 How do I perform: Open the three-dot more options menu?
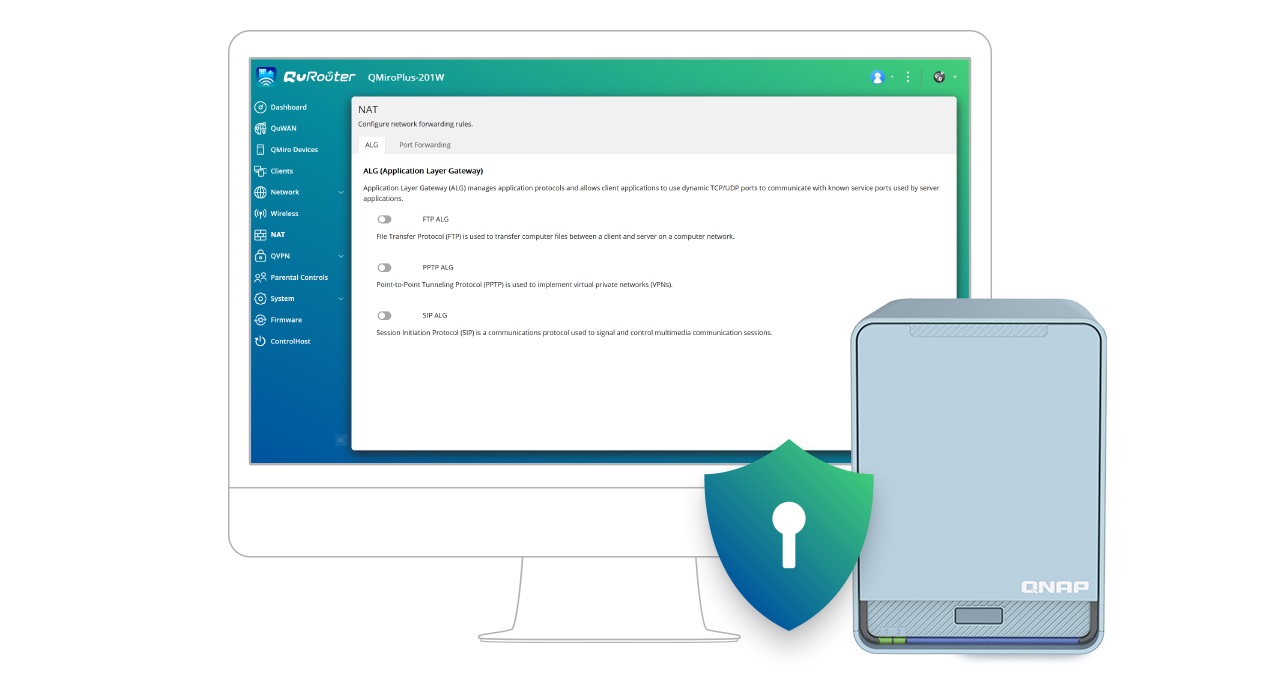(x=908, y=77)
